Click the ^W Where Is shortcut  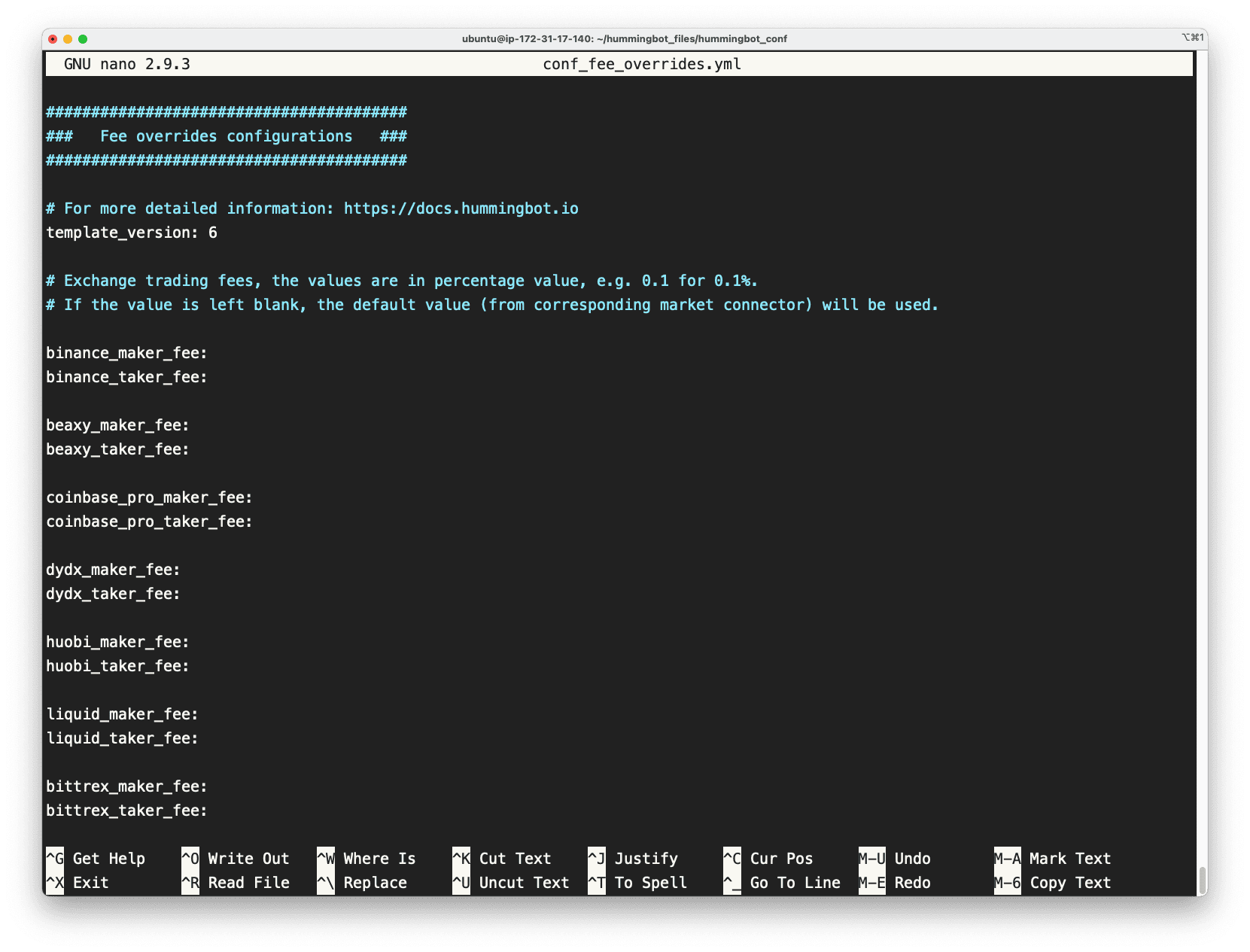click(366, 859)
